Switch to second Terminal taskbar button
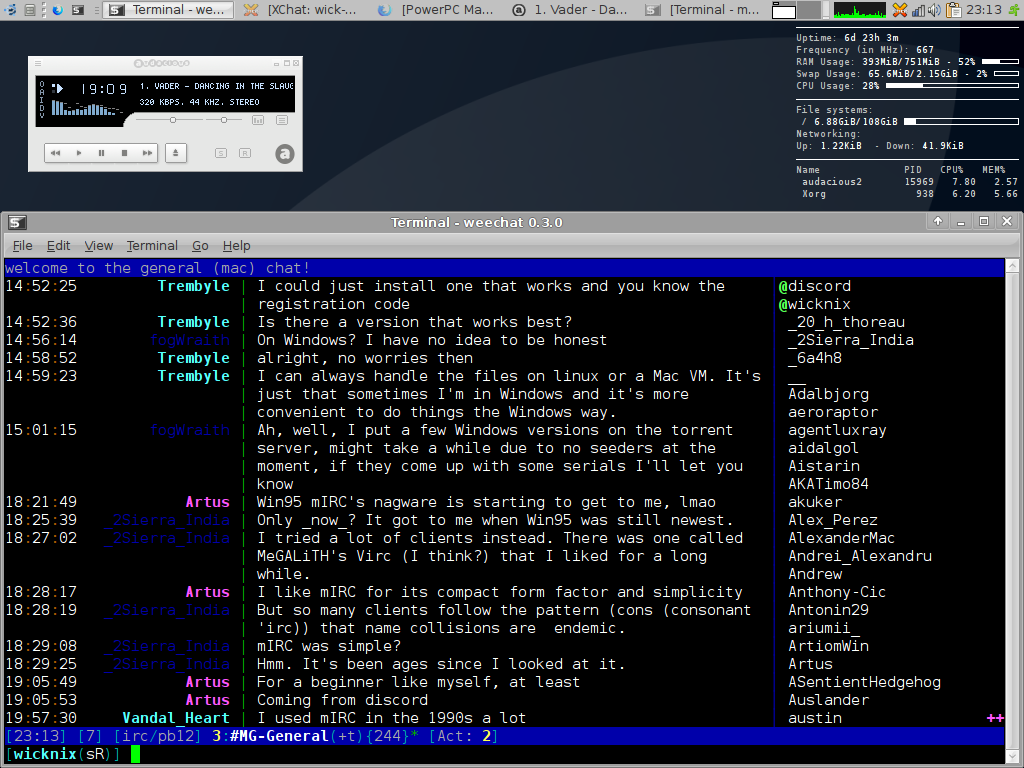The width and height of the screenshot is (1024, 768). pyautogui.click(x=703, y=10)
